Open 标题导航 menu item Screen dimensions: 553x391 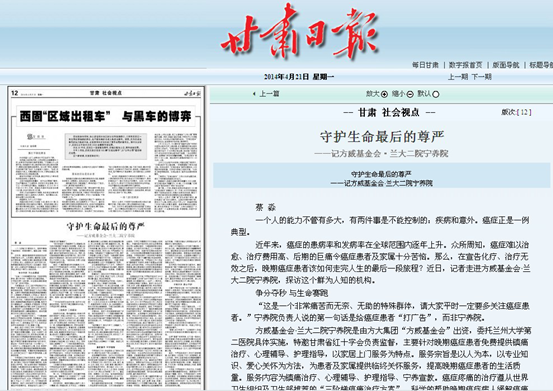[x=541, y=65]
